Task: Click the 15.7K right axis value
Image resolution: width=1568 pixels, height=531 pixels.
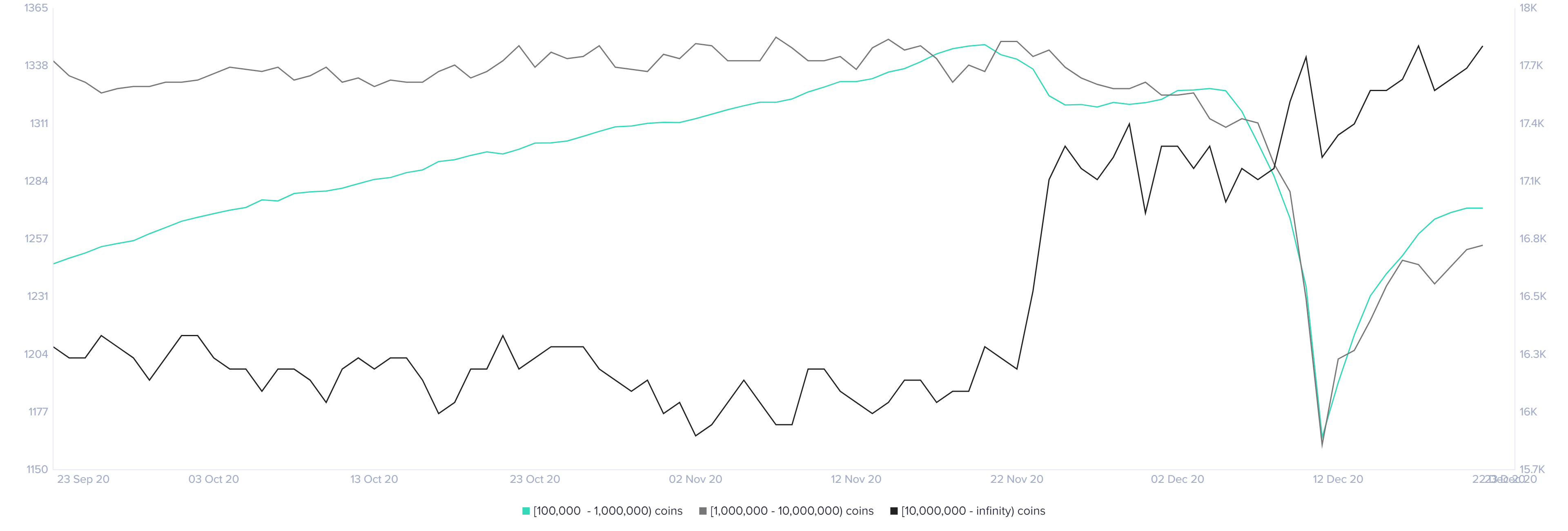Action: tap(1532, 469)
